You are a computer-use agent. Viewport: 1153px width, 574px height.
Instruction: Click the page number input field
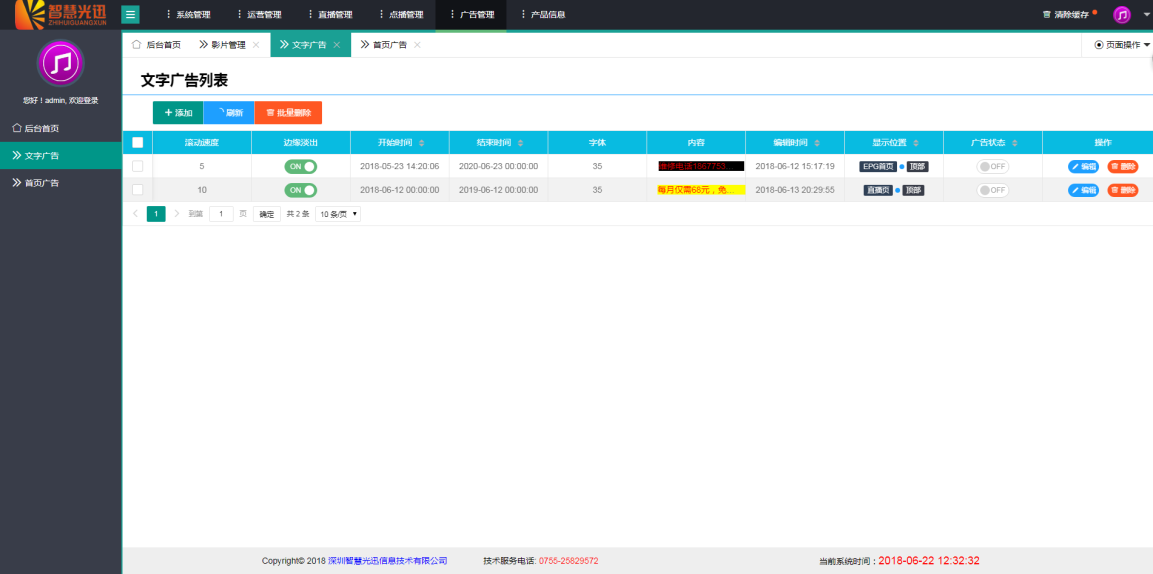coord(221,214)
